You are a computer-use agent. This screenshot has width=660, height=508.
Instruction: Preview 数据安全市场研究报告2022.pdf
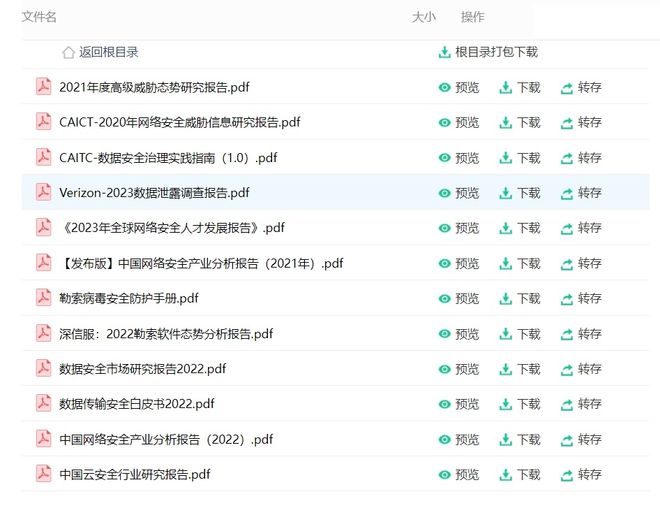coord(459,369)
